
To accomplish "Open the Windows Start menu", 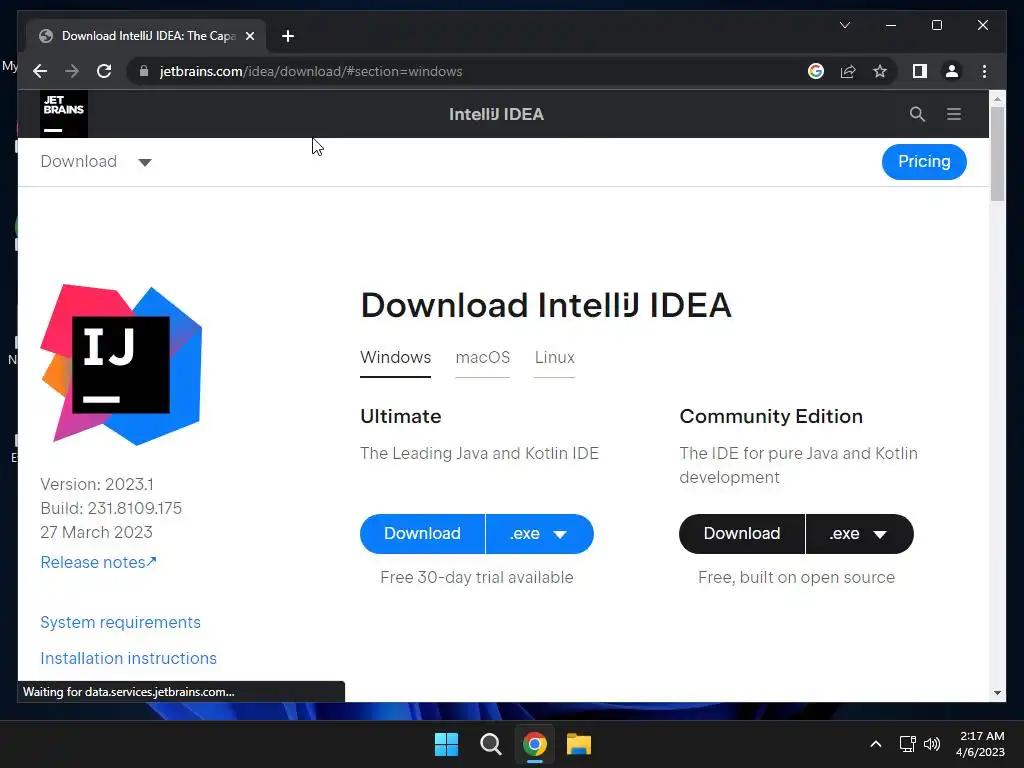I will [447, 744].
